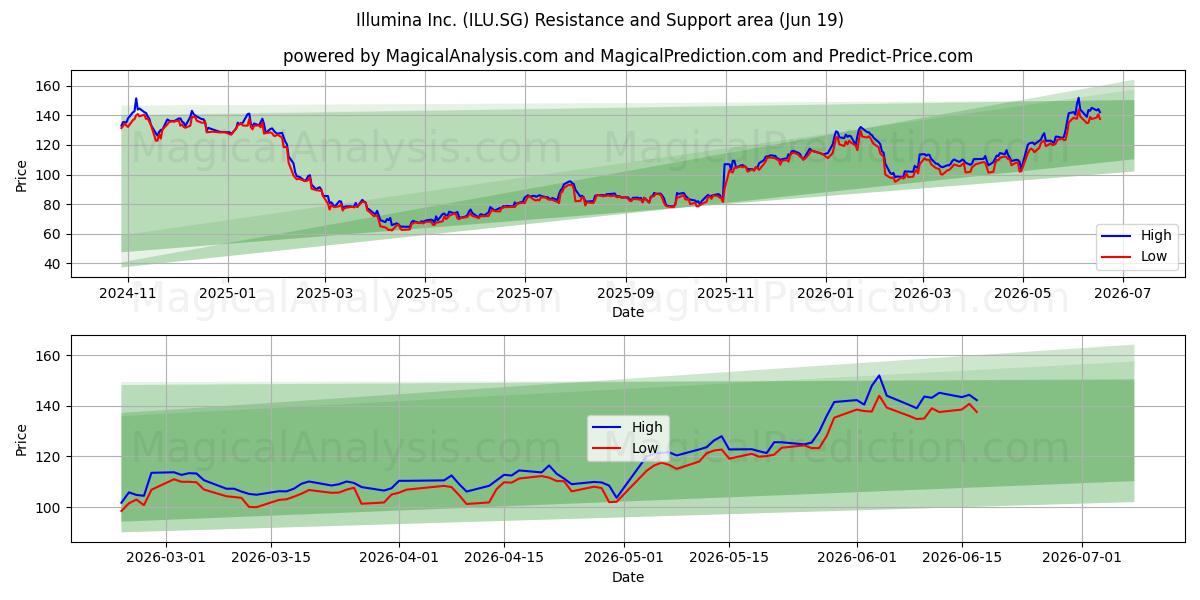The width and height of the screenshot is (1200, 600).
Task: Click the '2026-06-15' x-axis label on bottom chart
Action: click(x=962, y=560)
